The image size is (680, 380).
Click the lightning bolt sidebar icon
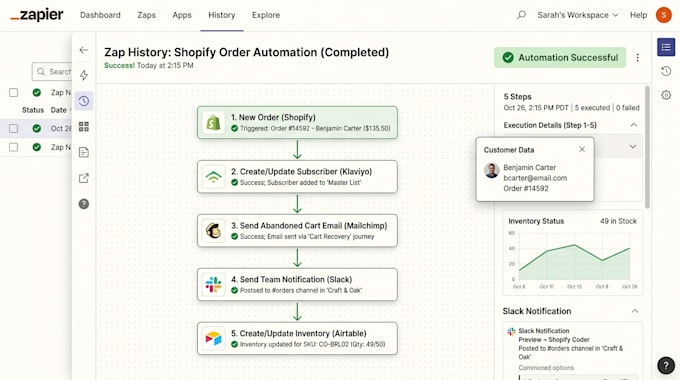coord(84,75)
